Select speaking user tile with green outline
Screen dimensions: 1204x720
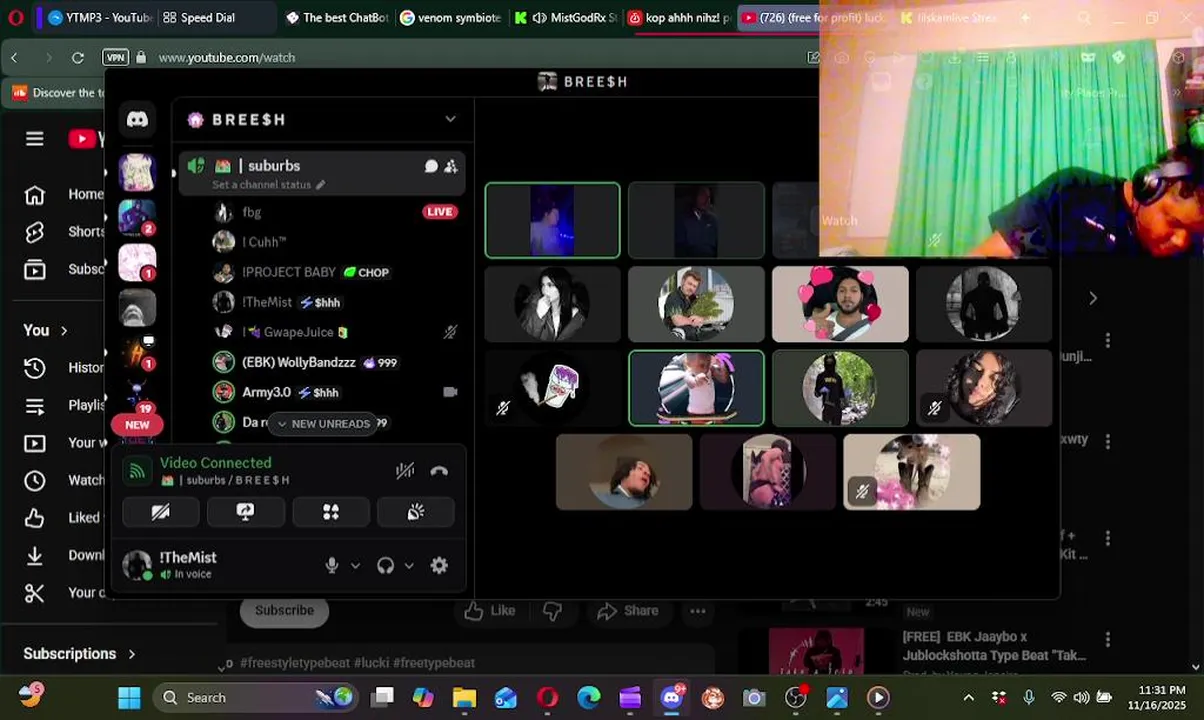click(x=696, y=388)
